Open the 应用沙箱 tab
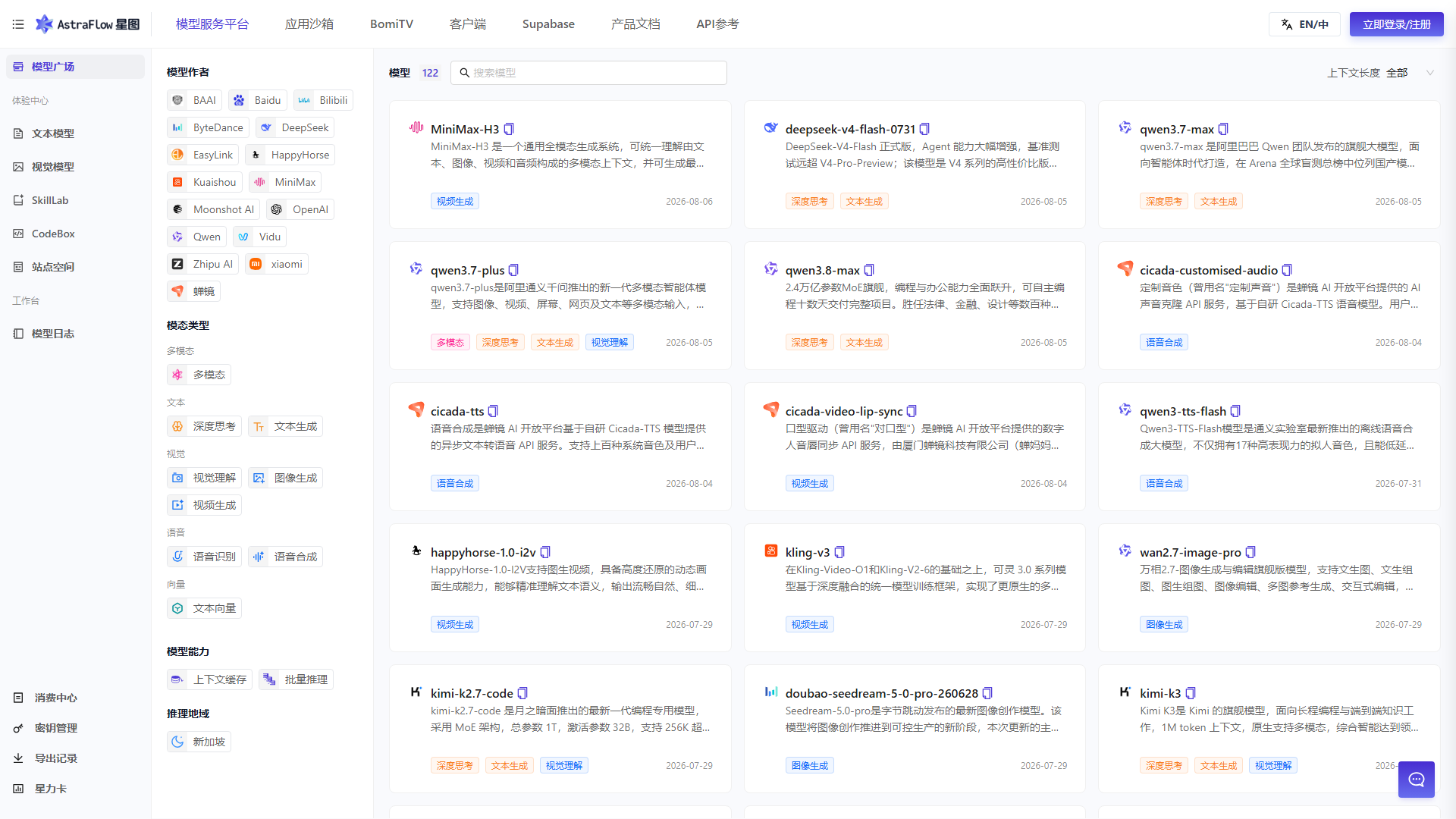The height and width of the screenshot is (819, 1456). [309, 24]
